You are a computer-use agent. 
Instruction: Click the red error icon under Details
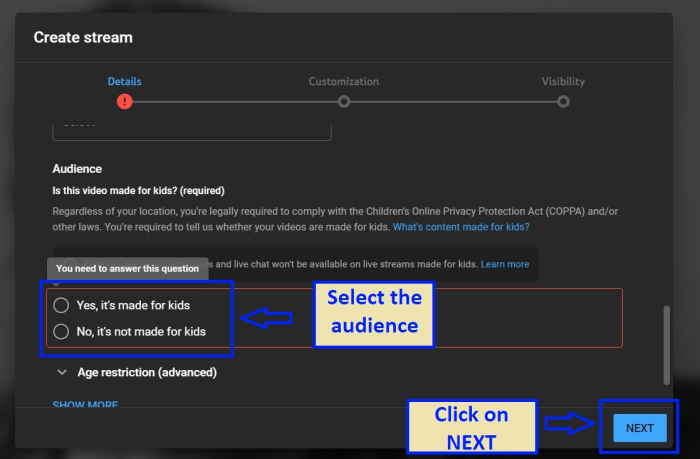(125, 102)
